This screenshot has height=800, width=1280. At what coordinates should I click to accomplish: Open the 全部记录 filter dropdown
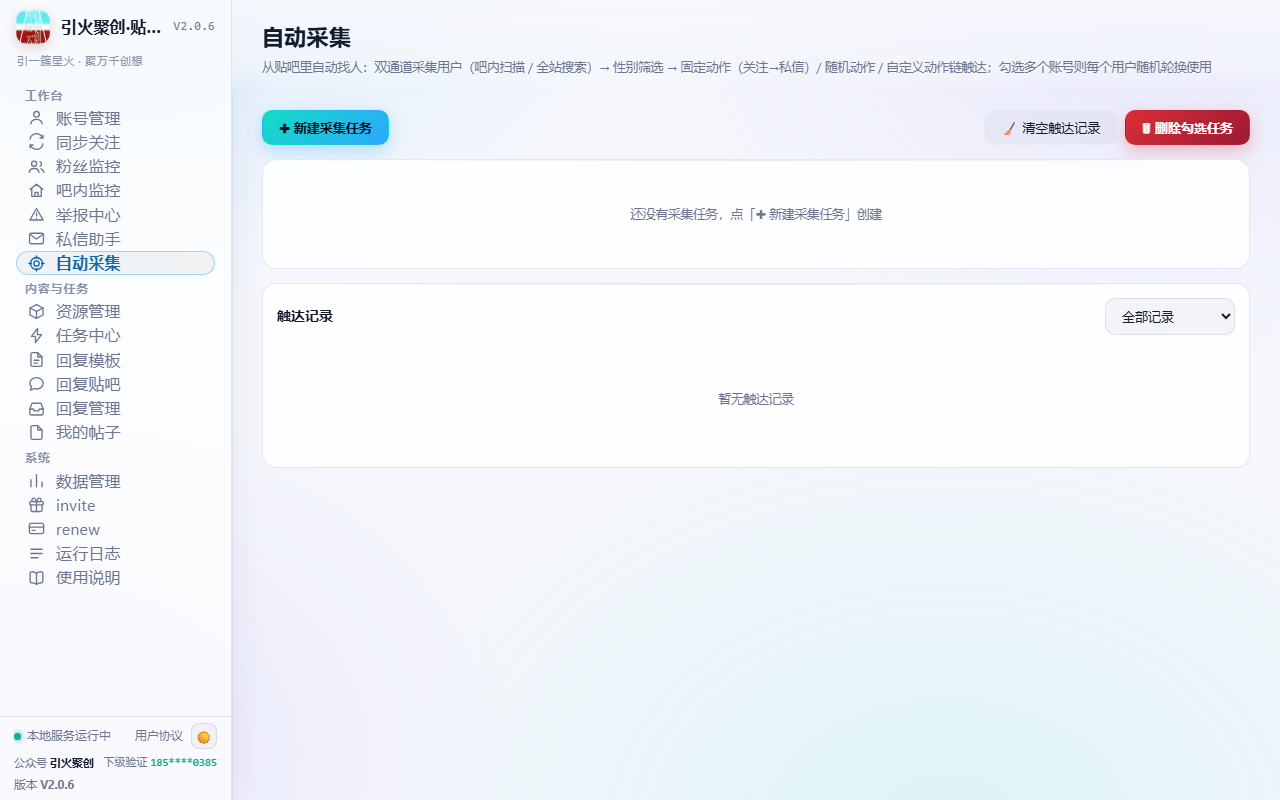coord(1170,317)
